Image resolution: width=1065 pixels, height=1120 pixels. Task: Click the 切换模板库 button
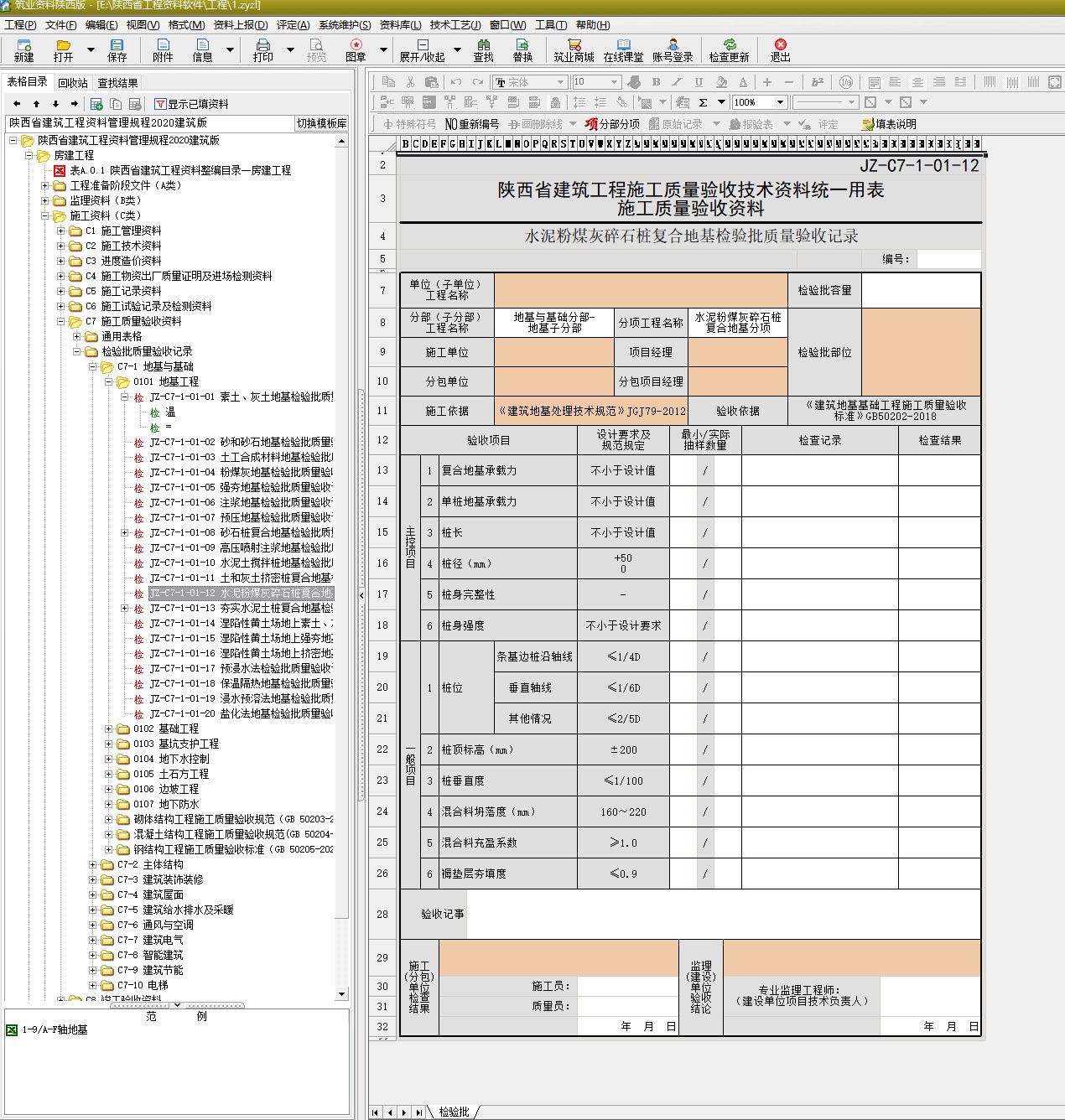tap(321, 123)
